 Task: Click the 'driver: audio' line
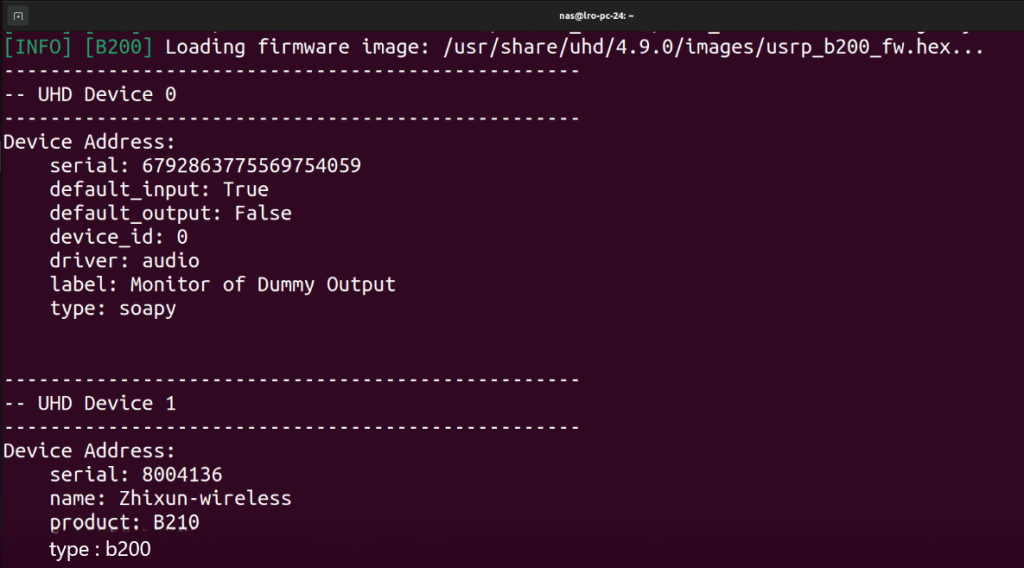(124, 261)
